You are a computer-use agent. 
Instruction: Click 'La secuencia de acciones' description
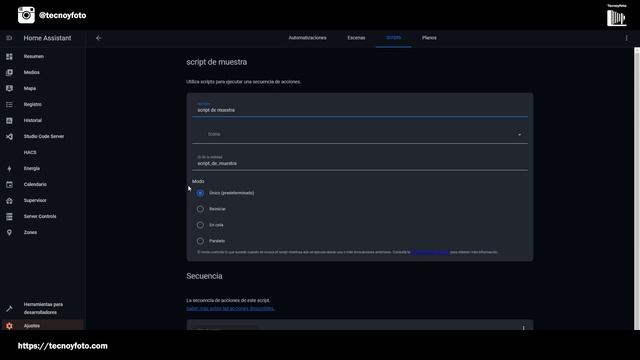[x=228, y=300]
